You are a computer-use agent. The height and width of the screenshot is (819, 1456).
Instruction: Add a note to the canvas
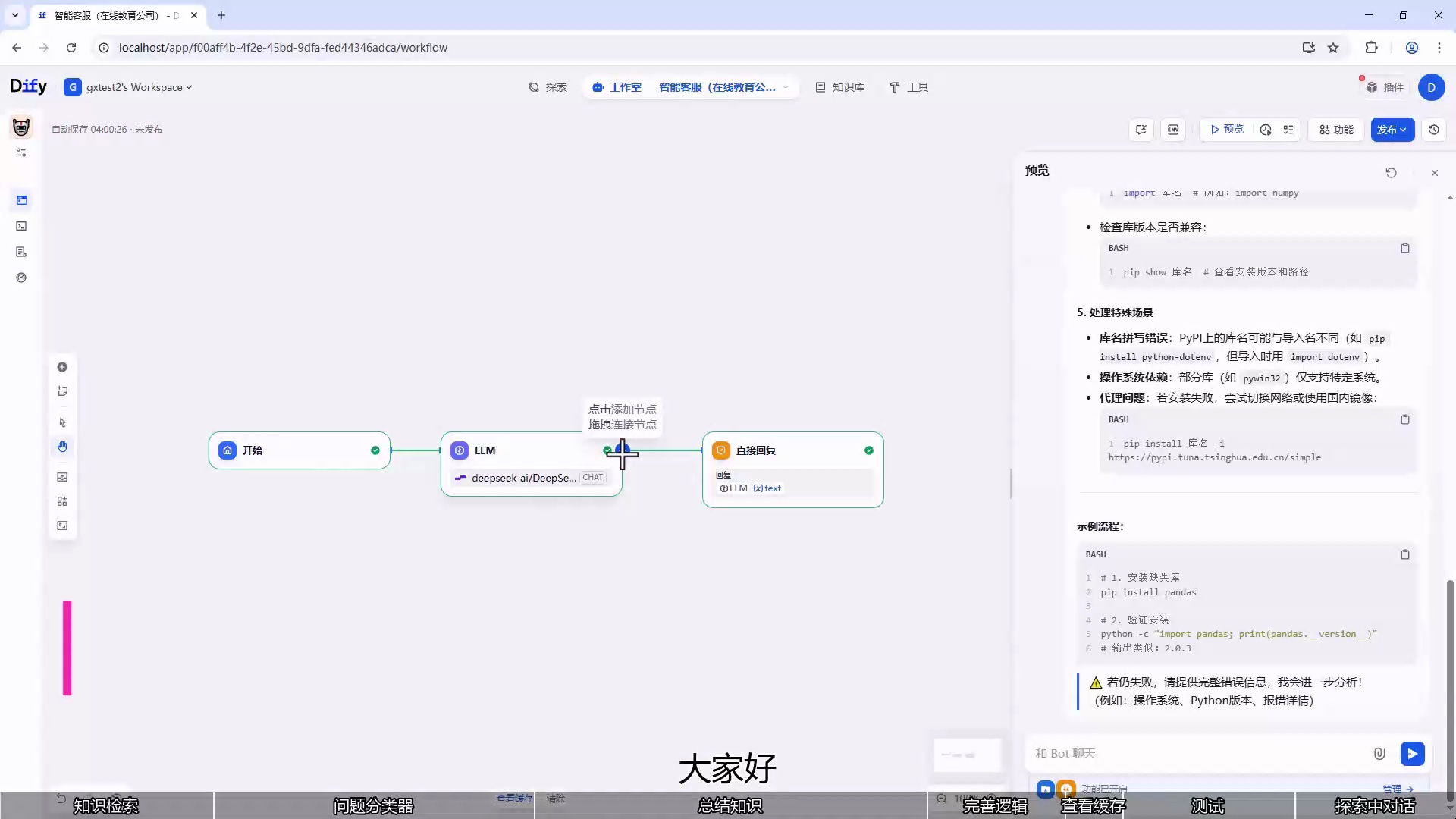coord(62,391)
